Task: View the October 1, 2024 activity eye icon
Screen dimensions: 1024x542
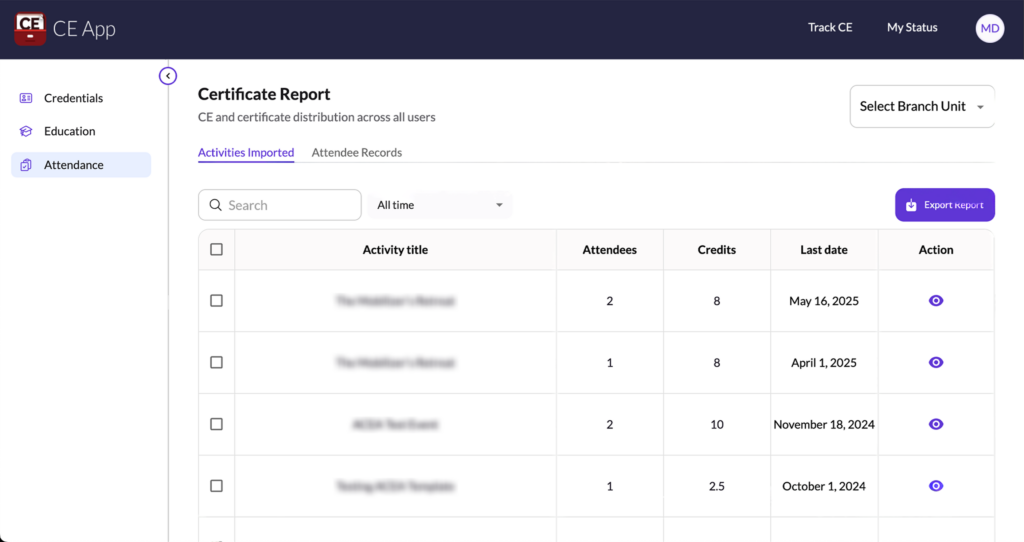Action: (x=936, y=486)
